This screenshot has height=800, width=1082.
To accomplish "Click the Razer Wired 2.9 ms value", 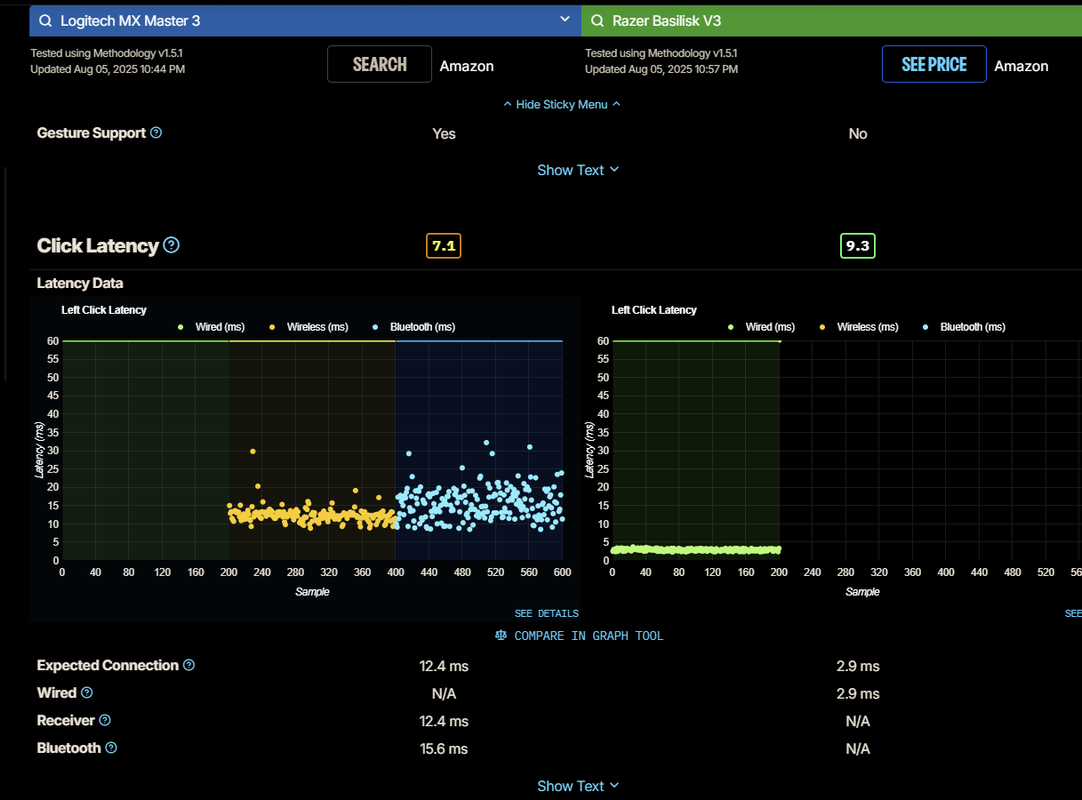I will point(858,694).
